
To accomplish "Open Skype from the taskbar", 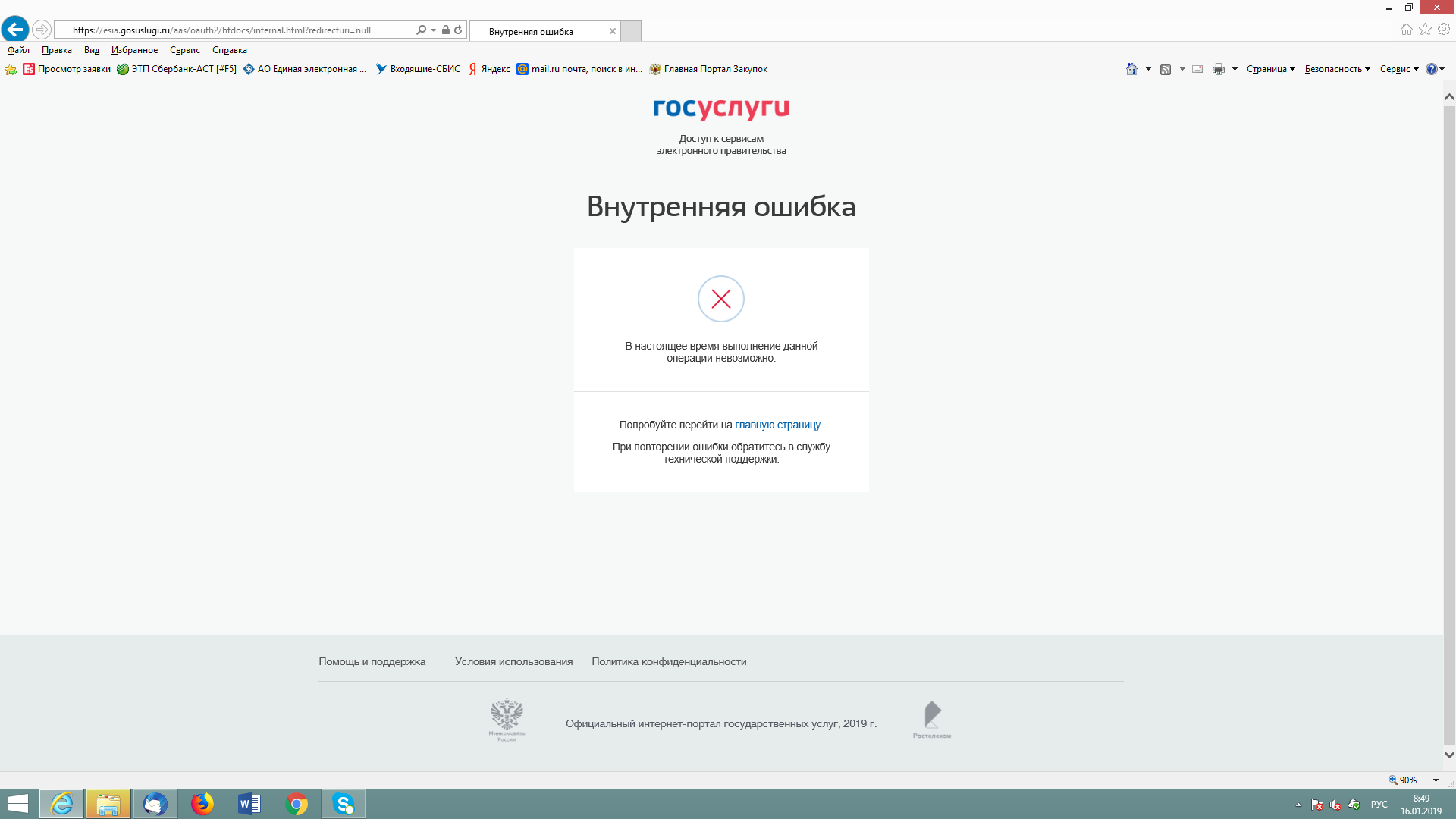I will click(x=344, y=804).
